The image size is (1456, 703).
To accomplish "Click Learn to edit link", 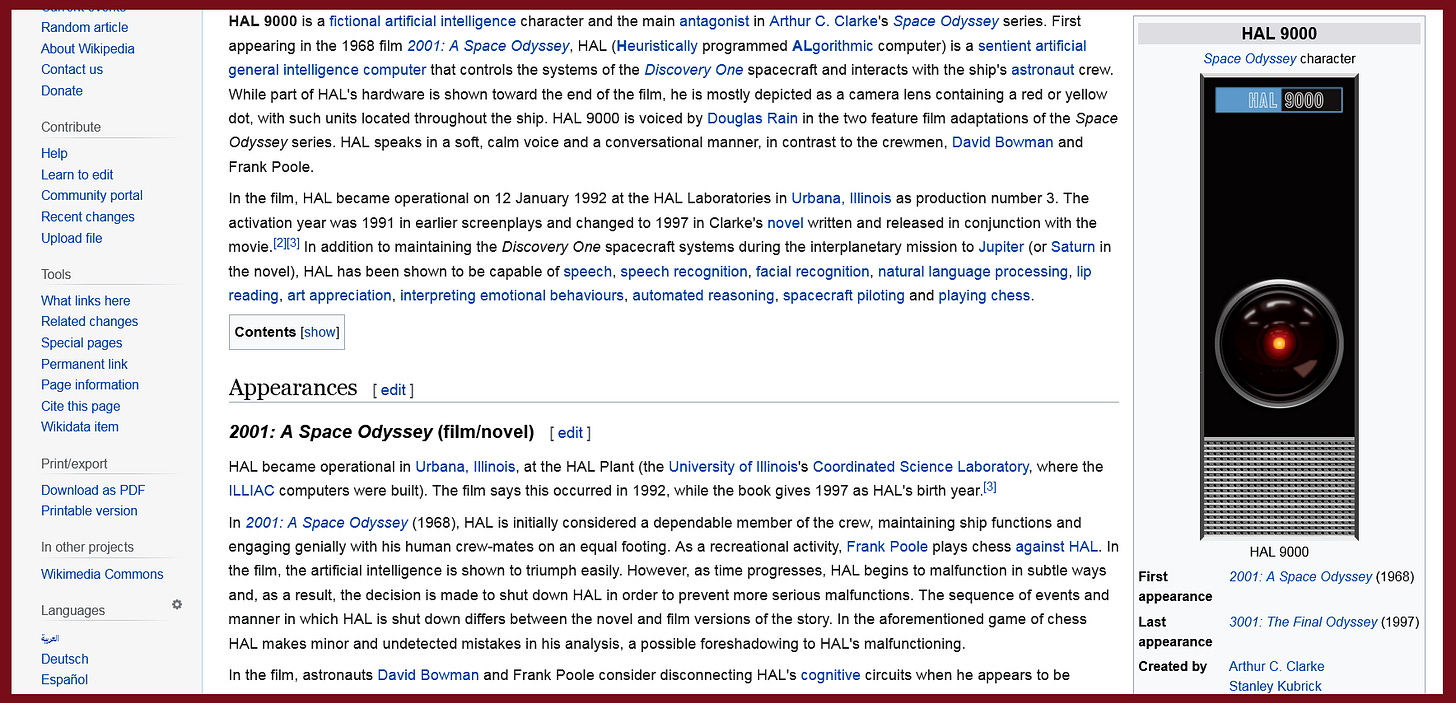I will (77, 174).
